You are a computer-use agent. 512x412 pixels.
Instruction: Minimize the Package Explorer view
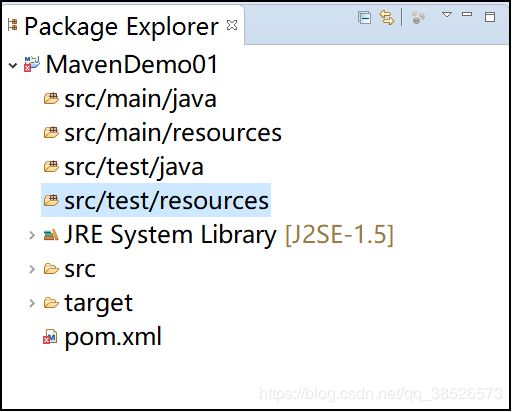(467, 14)
